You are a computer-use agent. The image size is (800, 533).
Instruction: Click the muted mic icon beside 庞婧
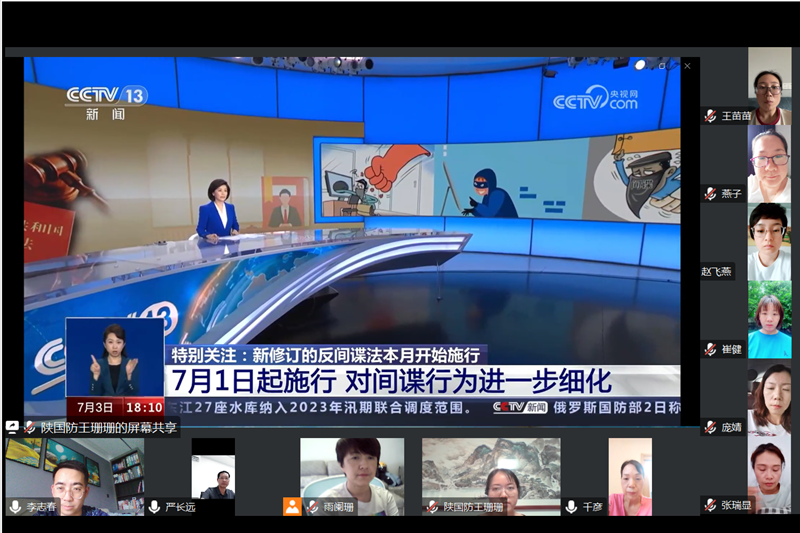click(710, 427)
